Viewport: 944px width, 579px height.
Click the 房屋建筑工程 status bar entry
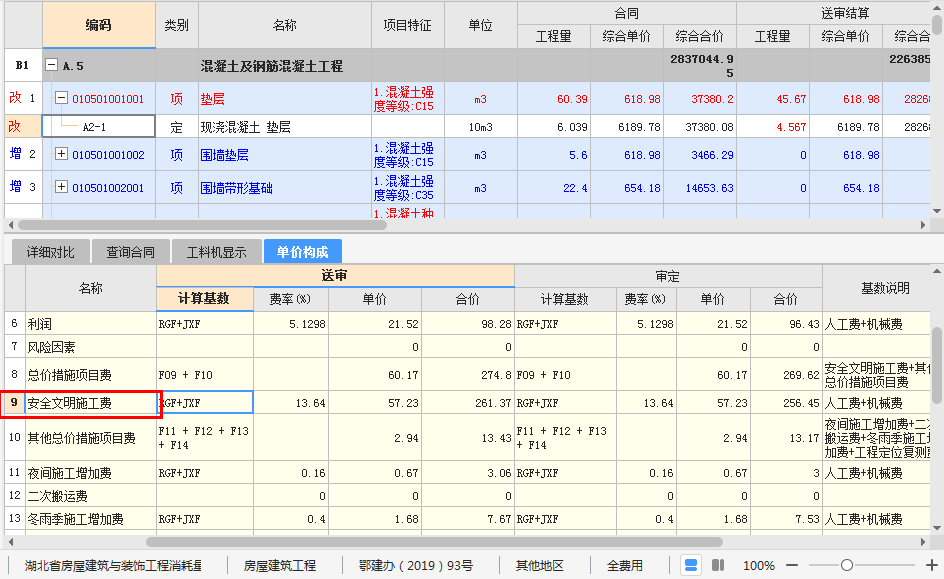pos(279,566)
